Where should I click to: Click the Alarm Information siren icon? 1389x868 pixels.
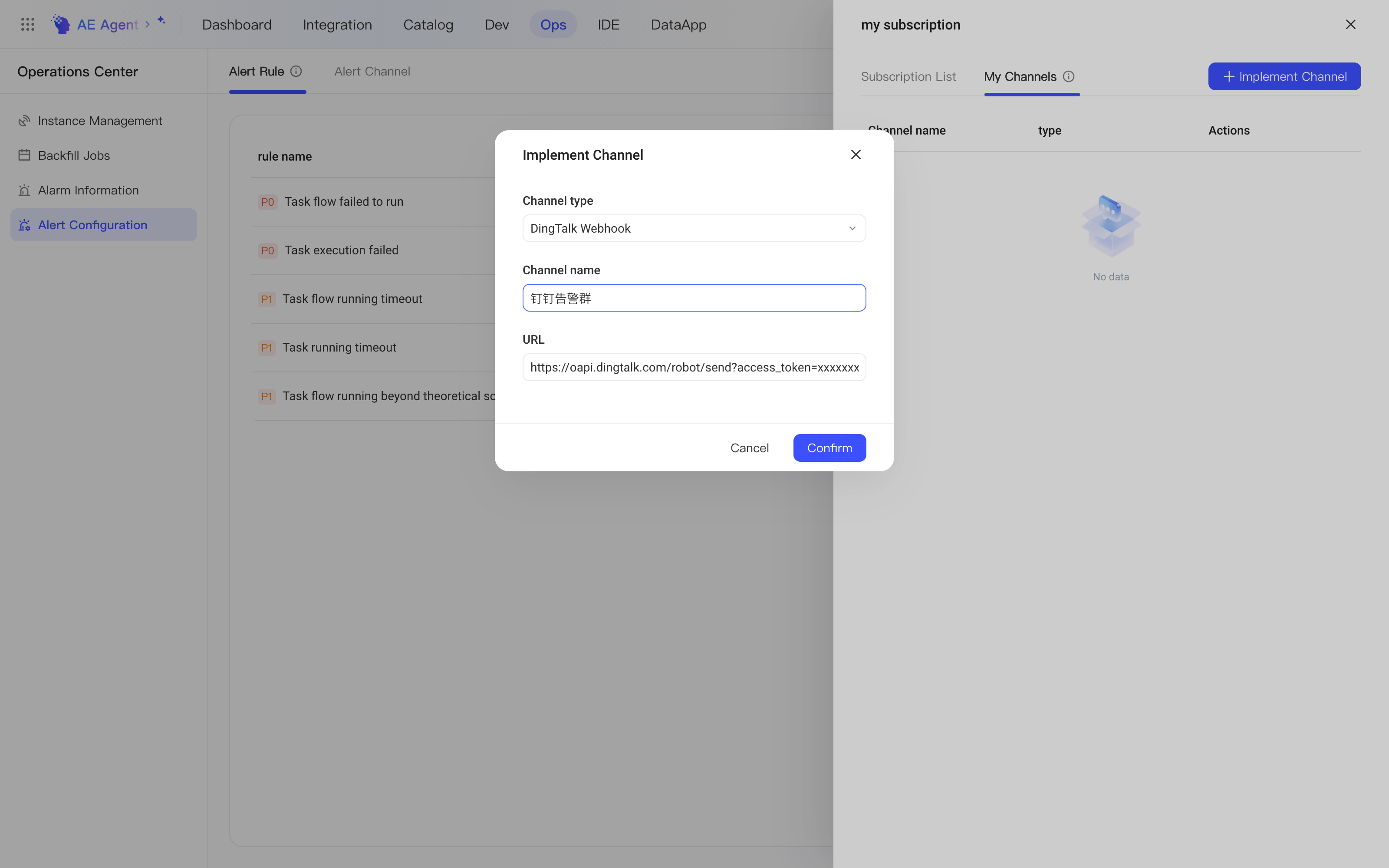click(x=24, y=190)
